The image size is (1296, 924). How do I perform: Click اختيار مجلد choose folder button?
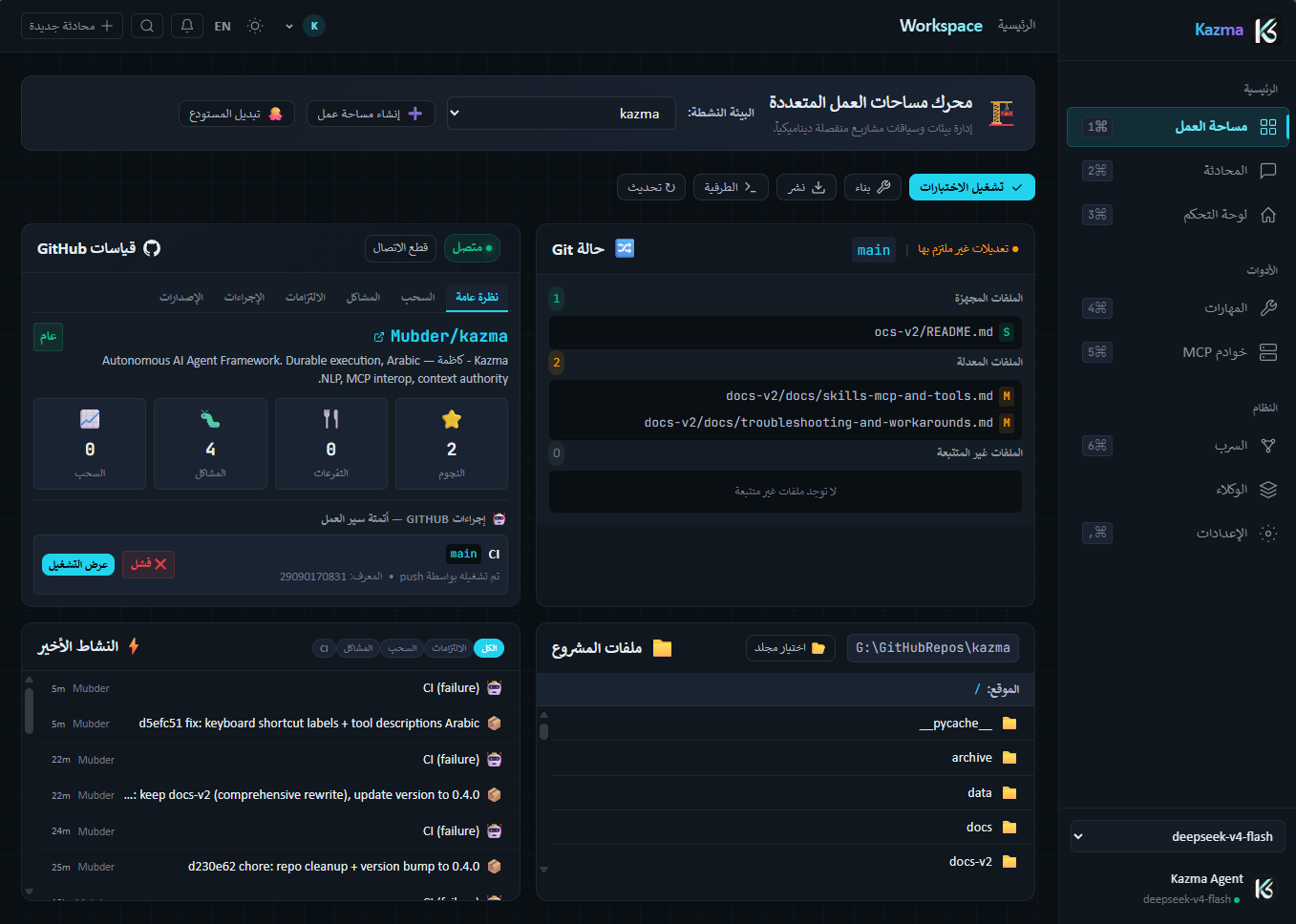click(791, 648)
